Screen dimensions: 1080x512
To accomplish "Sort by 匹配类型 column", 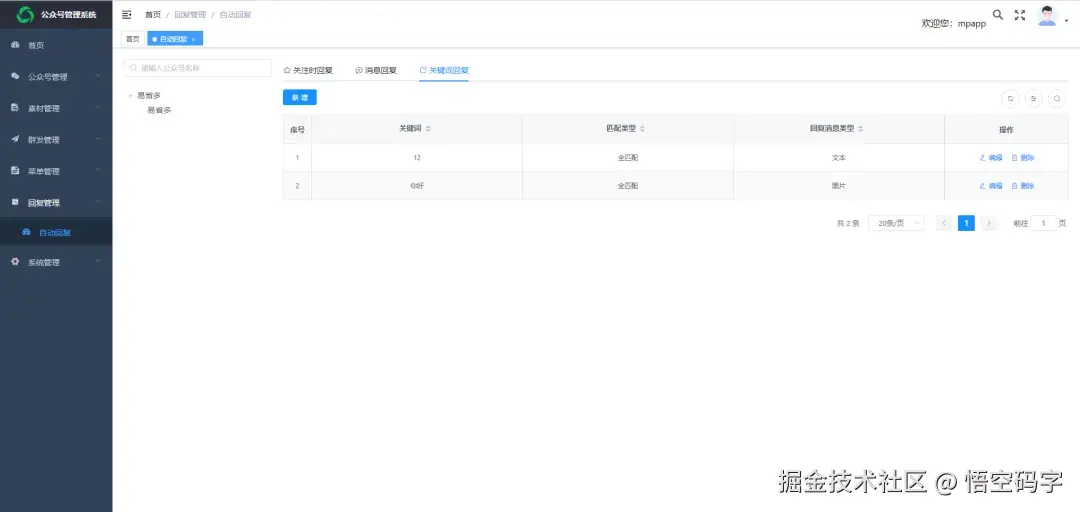I will [x=643, y=129].
